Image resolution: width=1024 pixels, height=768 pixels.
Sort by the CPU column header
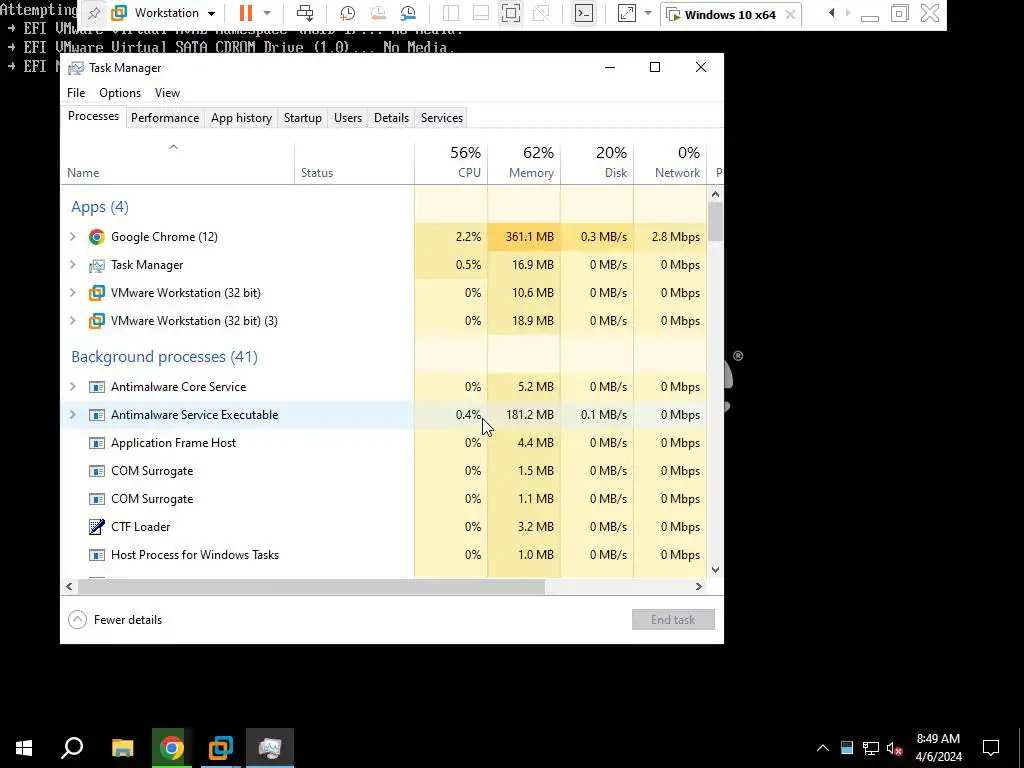click(x=451, y=162)
